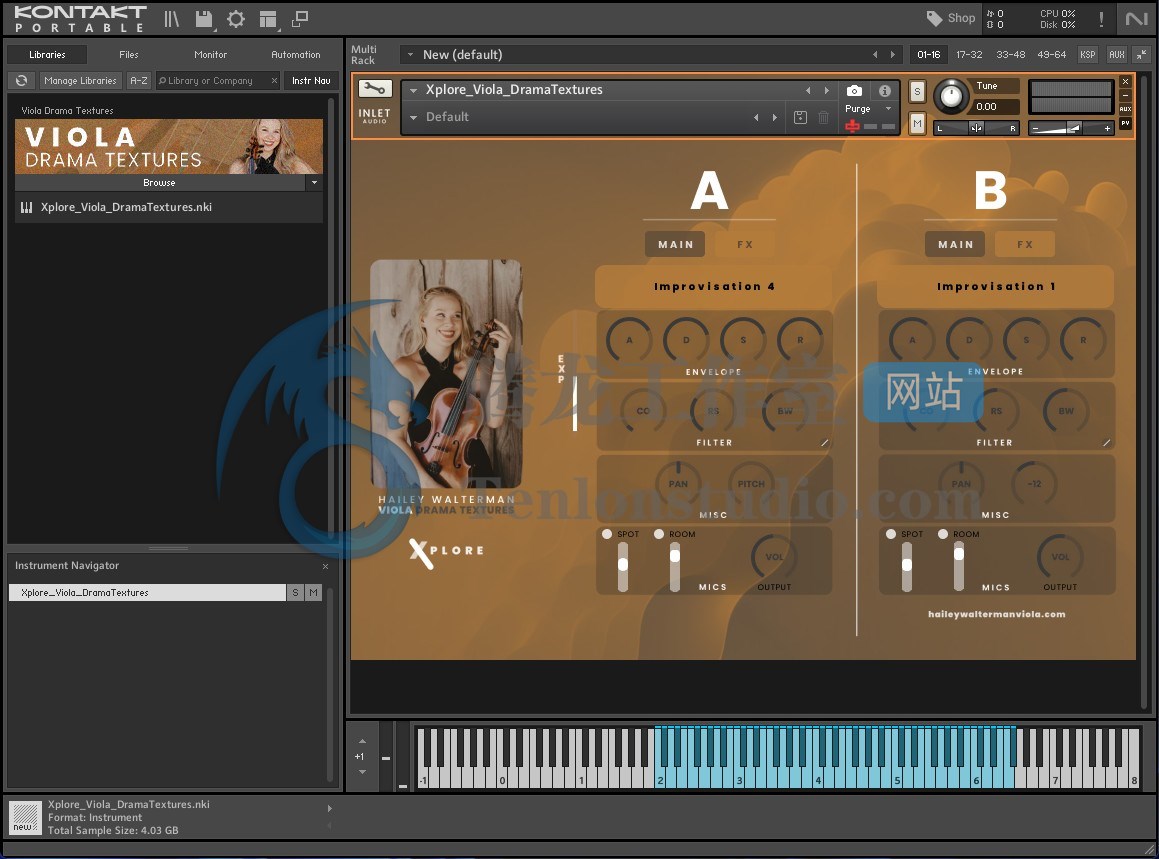The image size is (1159, 859).
Task: Open the Purge dropdown menu
Action: (869, 109)
